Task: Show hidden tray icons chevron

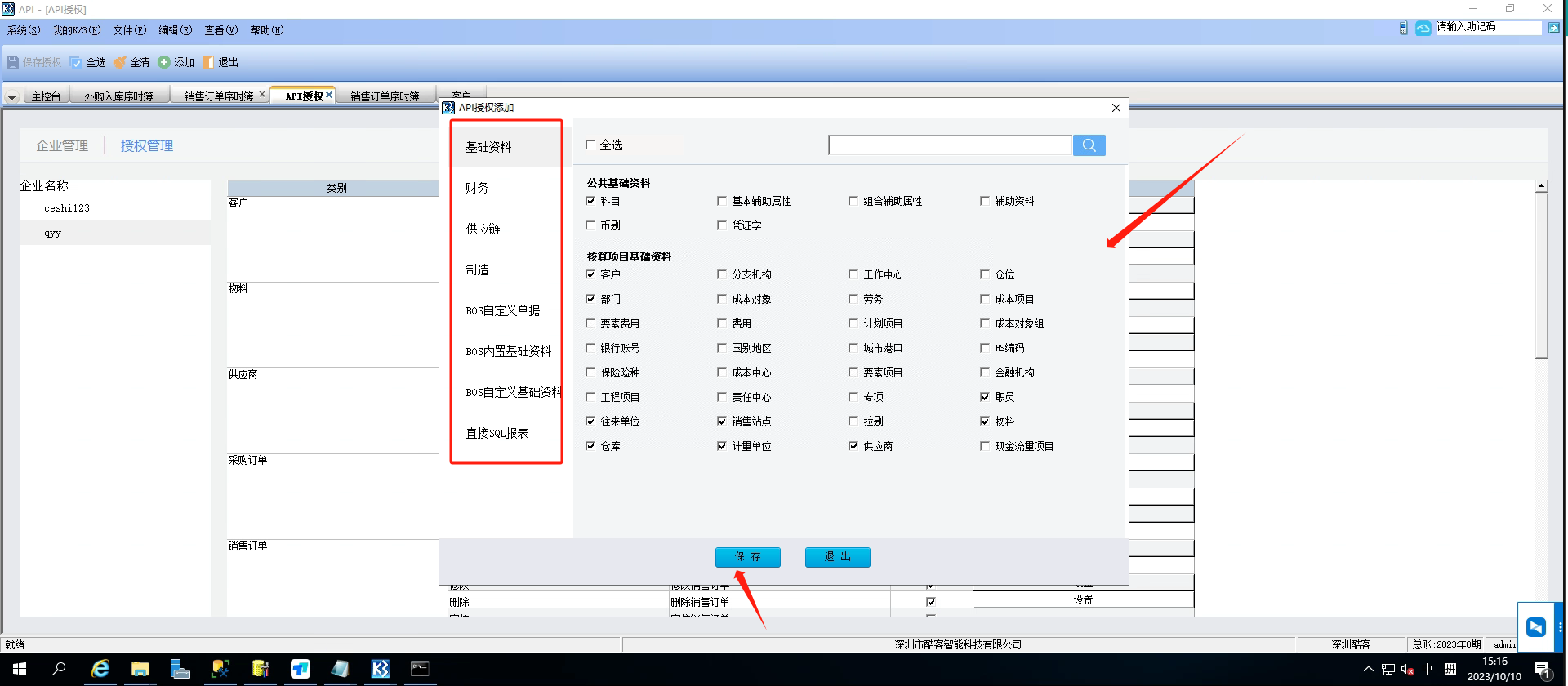Action: [1369, 669]
